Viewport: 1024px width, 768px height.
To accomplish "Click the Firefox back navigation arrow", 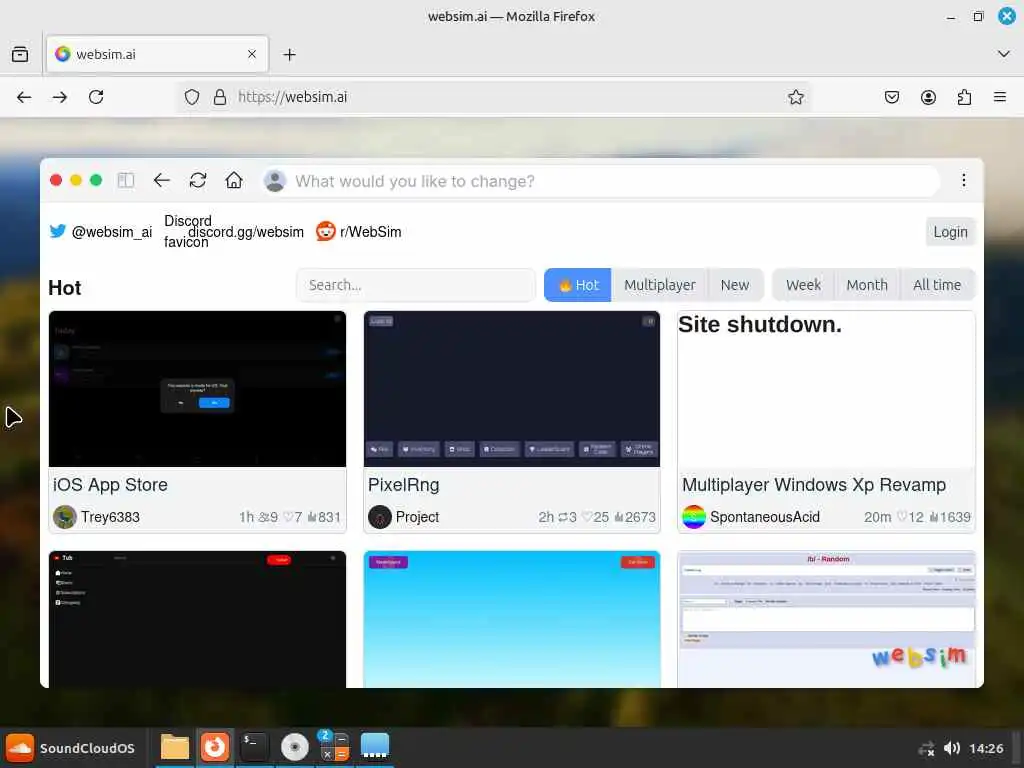I will [x=24, y=97].
